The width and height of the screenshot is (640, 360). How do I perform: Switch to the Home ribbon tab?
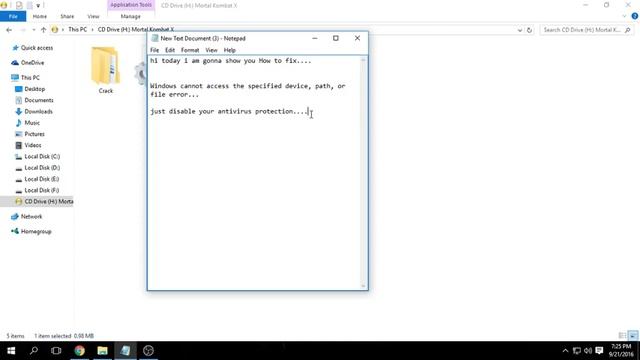(40, 16)
